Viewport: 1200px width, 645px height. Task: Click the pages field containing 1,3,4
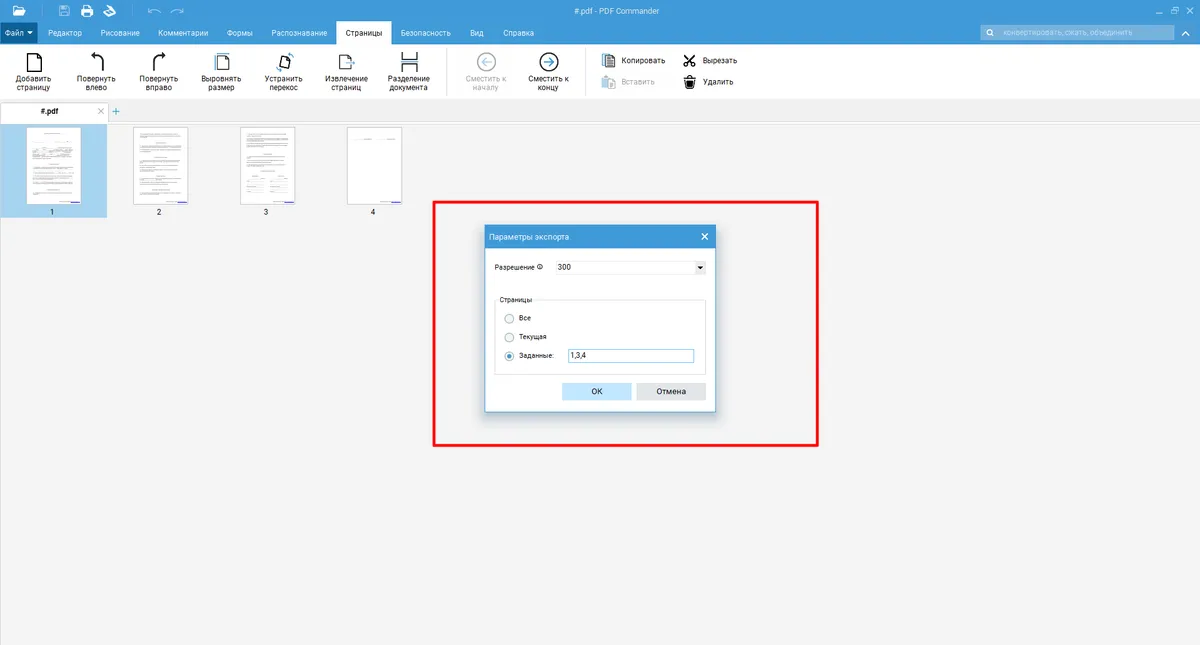click(x=630, y=356)
